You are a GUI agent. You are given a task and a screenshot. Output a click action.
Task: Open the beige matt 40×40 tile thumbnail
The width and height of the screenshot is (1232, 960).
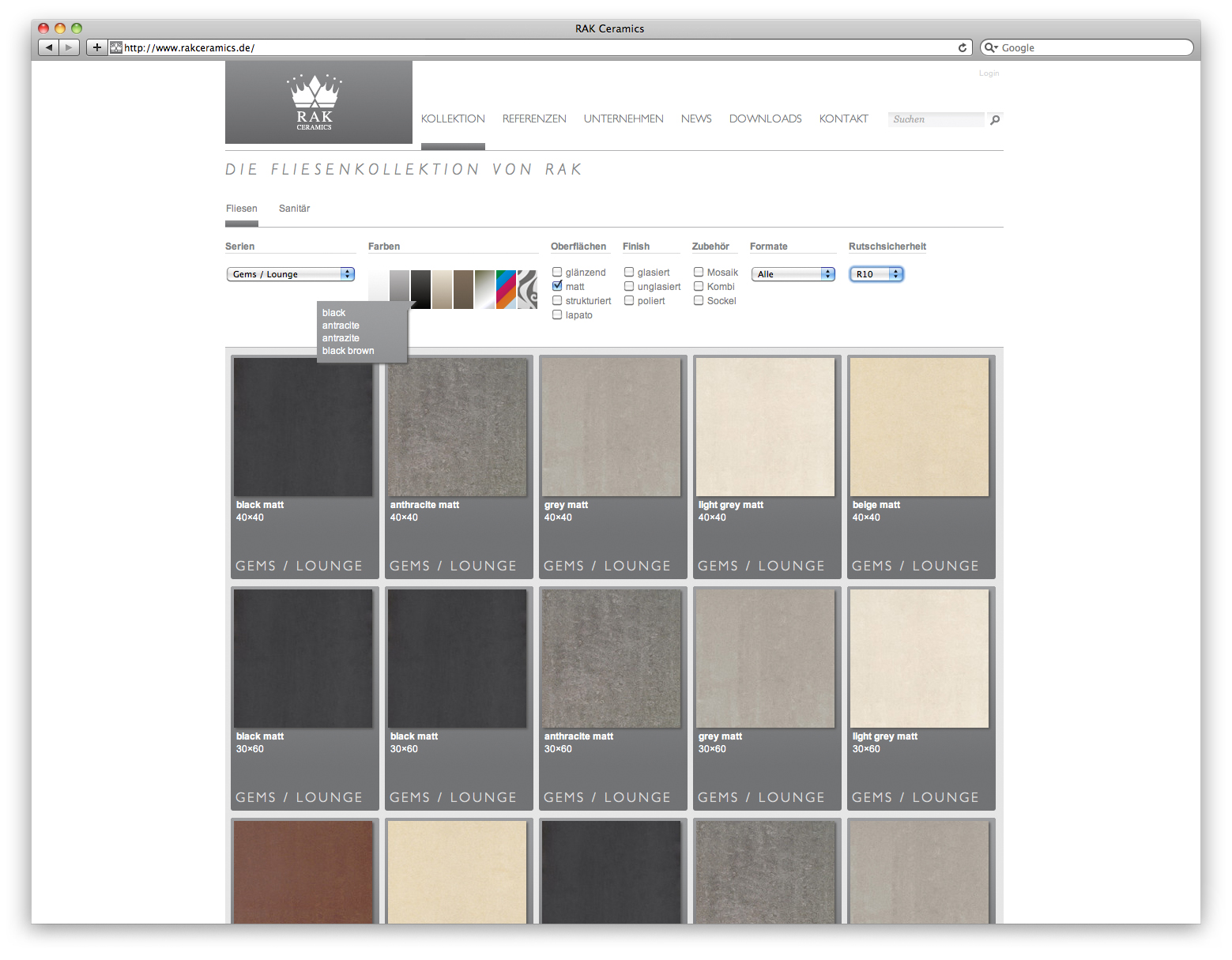pyautogui.click(x=919, y=427)
